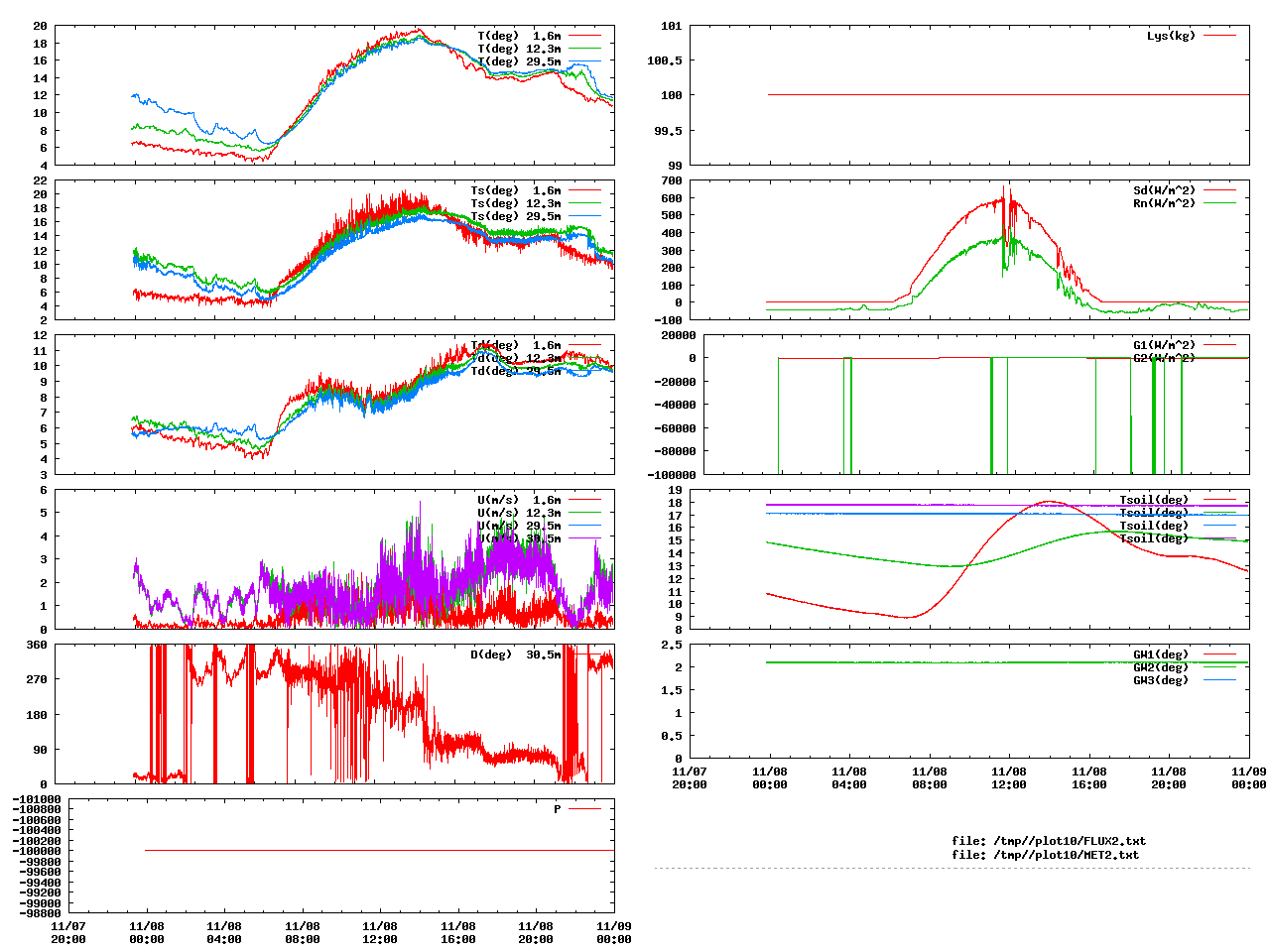Select the 'file: /tmp//plot10/MET2.txt' line
1270x952 pixels.
pos(1046,854)
